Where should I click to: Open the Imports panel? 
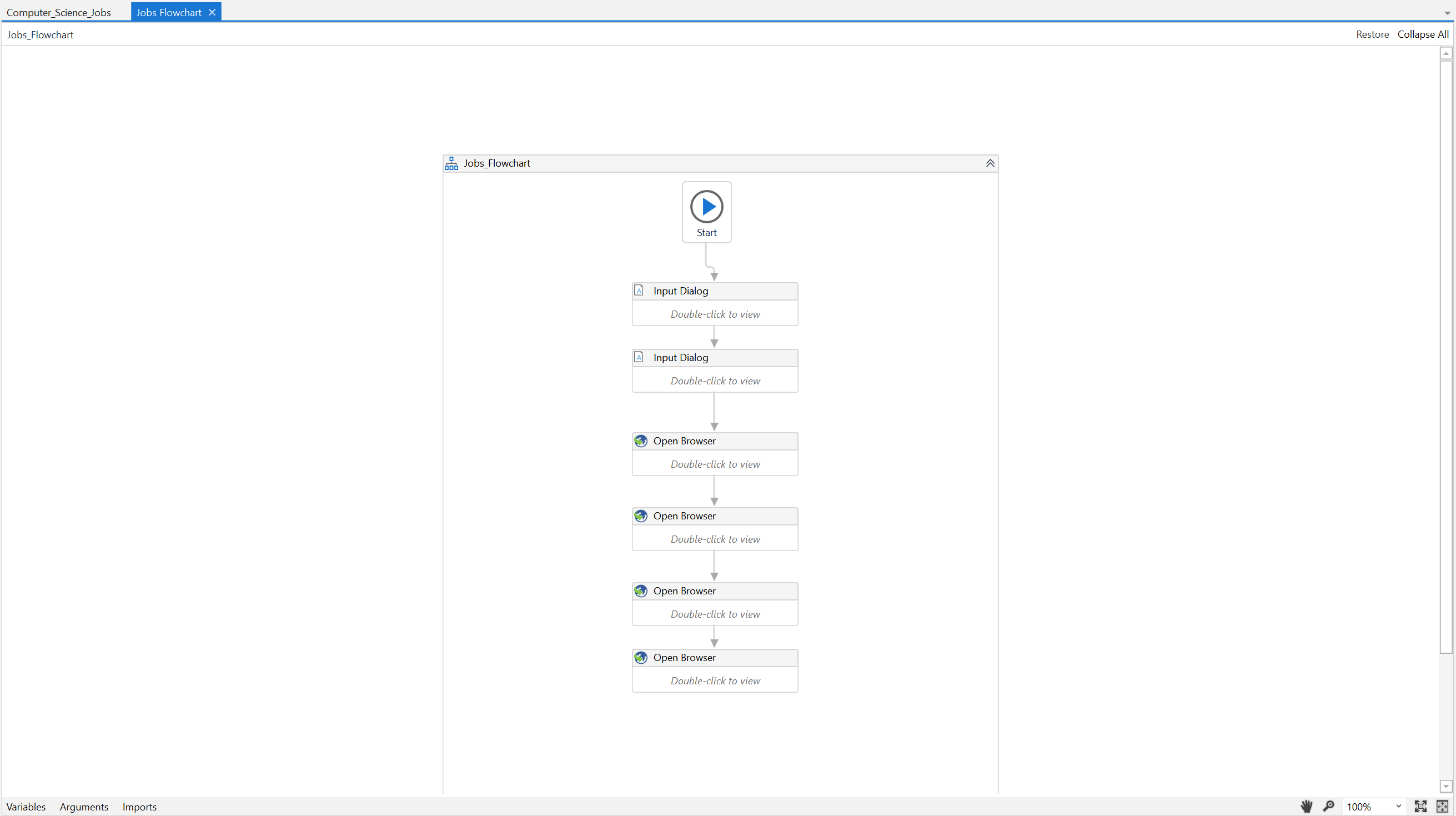(139, 807)
